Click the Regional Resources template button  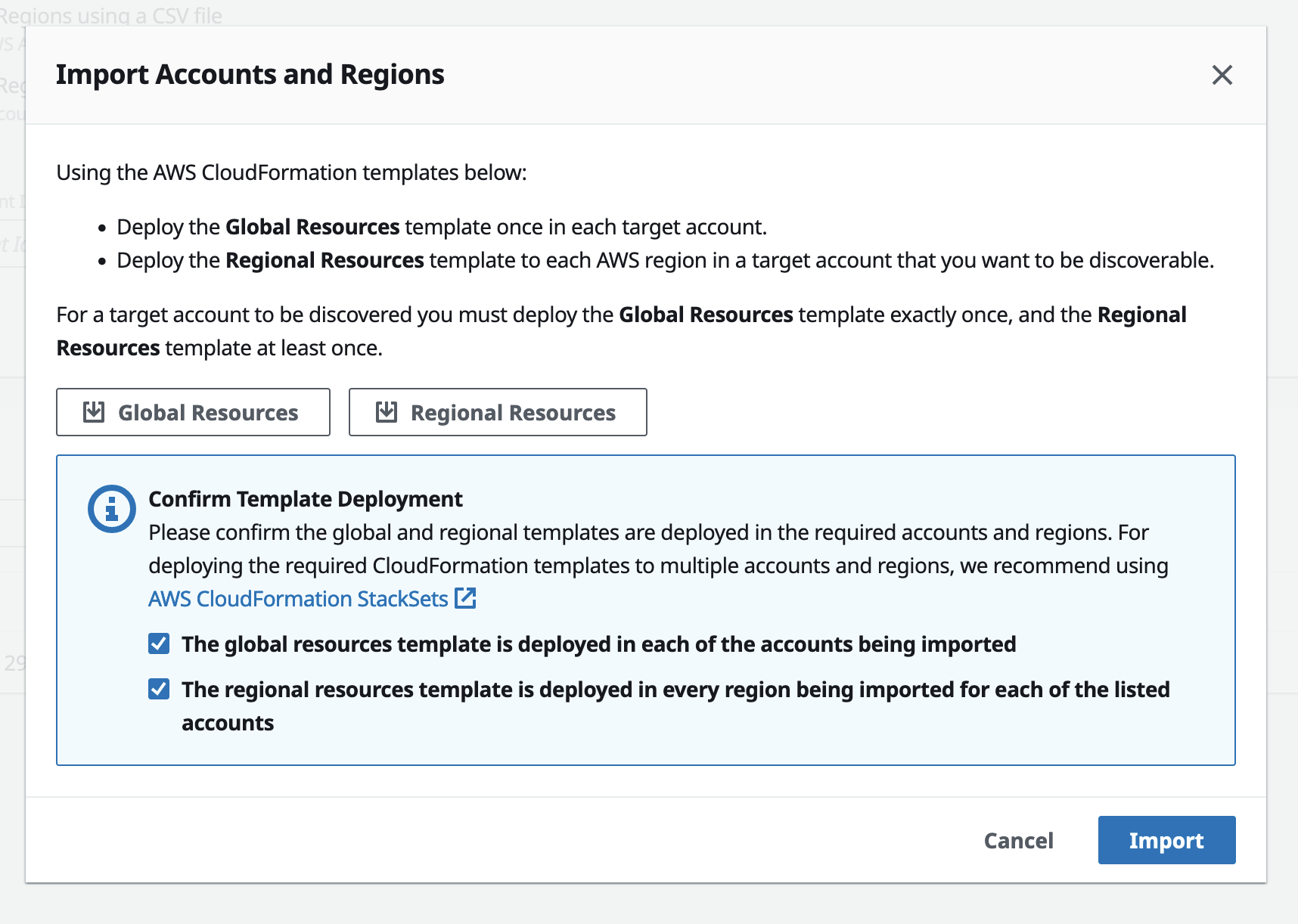tap(497, 411)
